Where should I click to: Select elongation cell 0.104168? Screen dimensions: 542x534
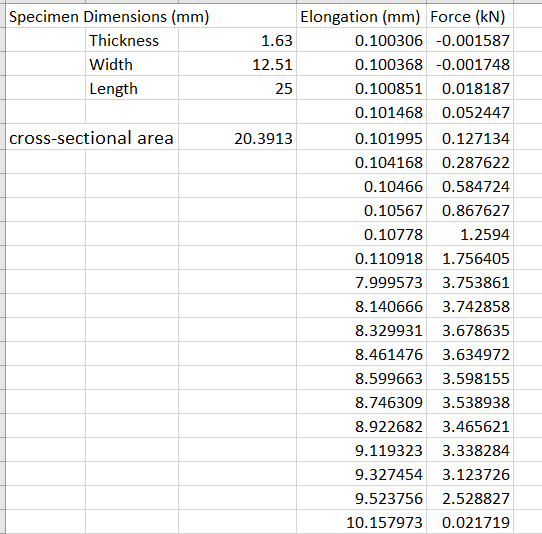362,162
